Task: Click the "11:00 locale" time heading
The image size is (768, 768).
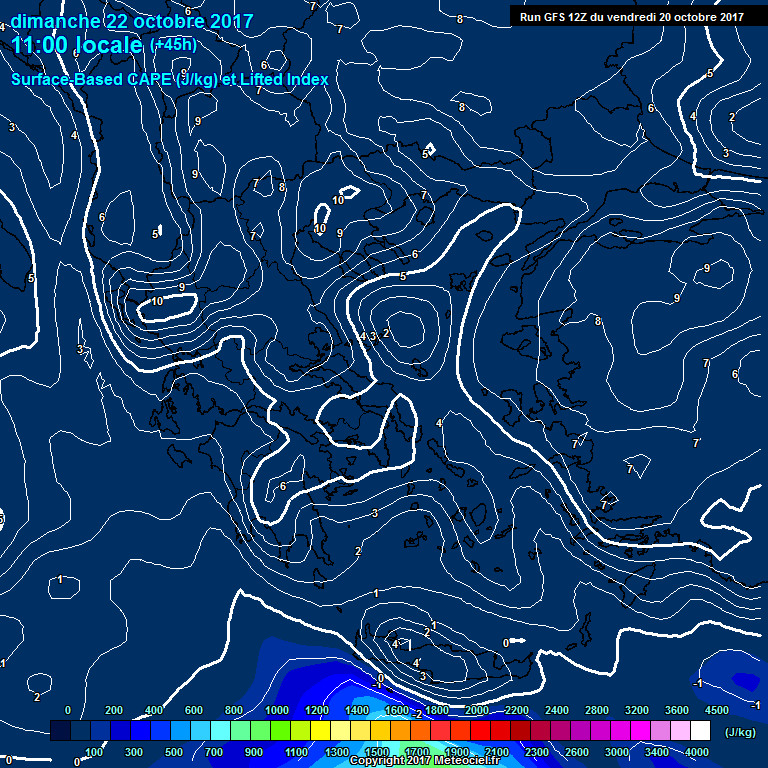Action: 76,45
